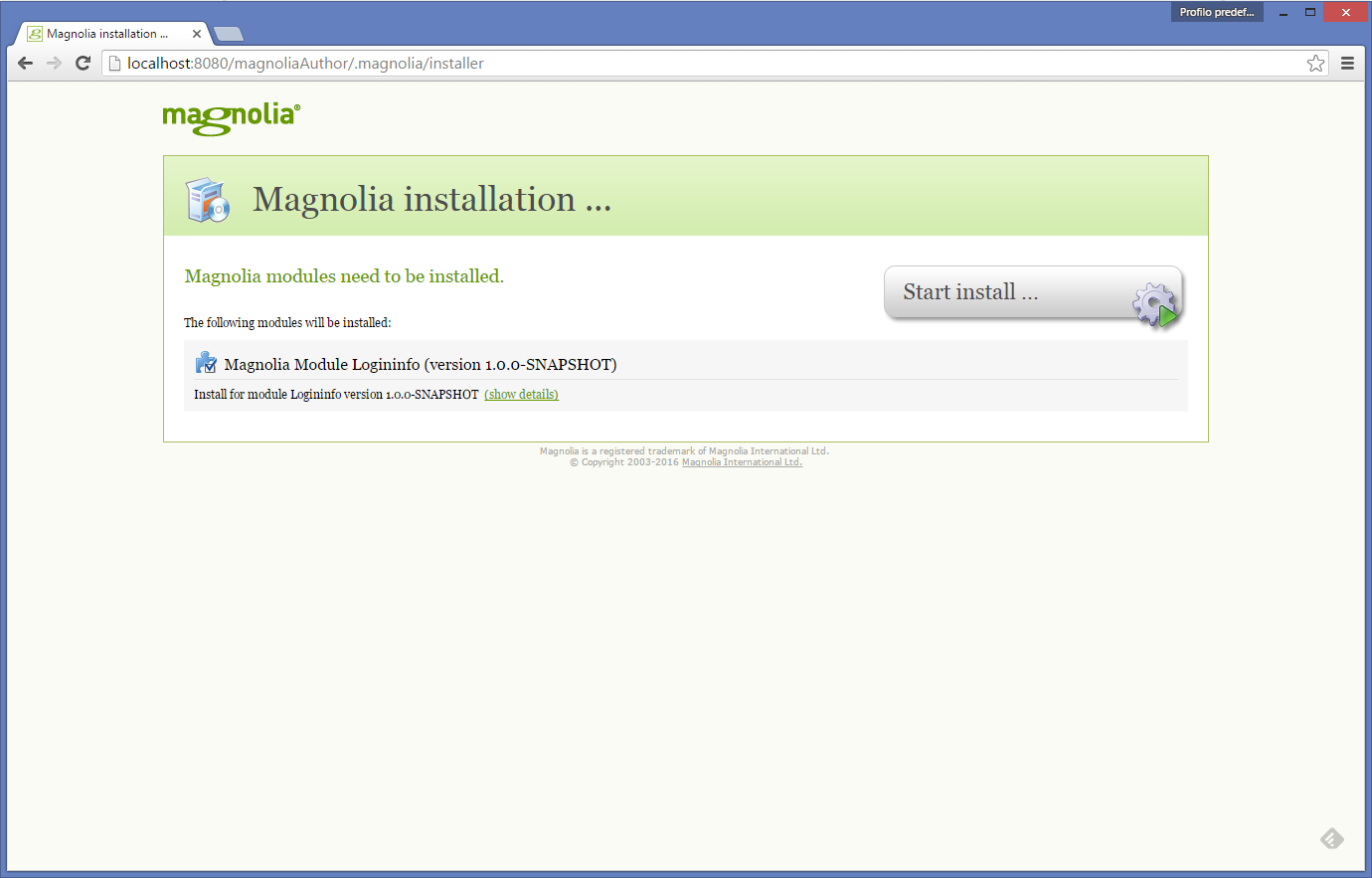The image size is (1372, 878).
Task: Click the Logininfo module puzzle icon
Action: pyautogui.click(x=206, y=363)
